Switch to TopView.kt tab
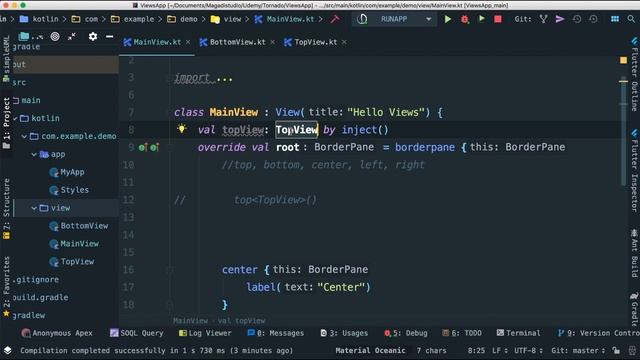Screen dimensions: 640x360 316,42
